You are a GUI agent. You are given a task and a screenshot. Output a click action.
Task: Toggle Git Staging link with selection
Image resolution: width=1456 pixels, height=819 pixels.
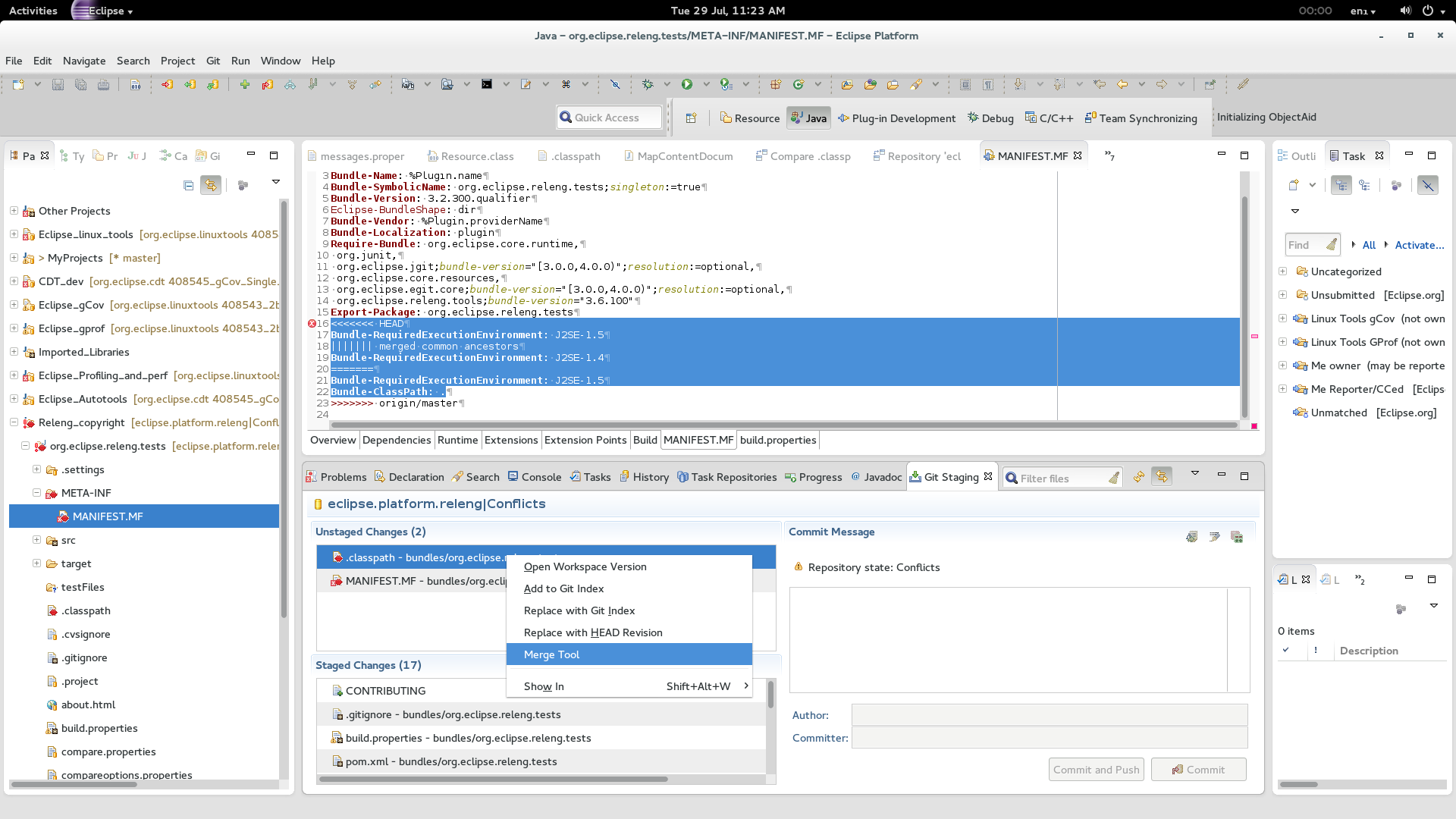click(x=1161, y=477)
